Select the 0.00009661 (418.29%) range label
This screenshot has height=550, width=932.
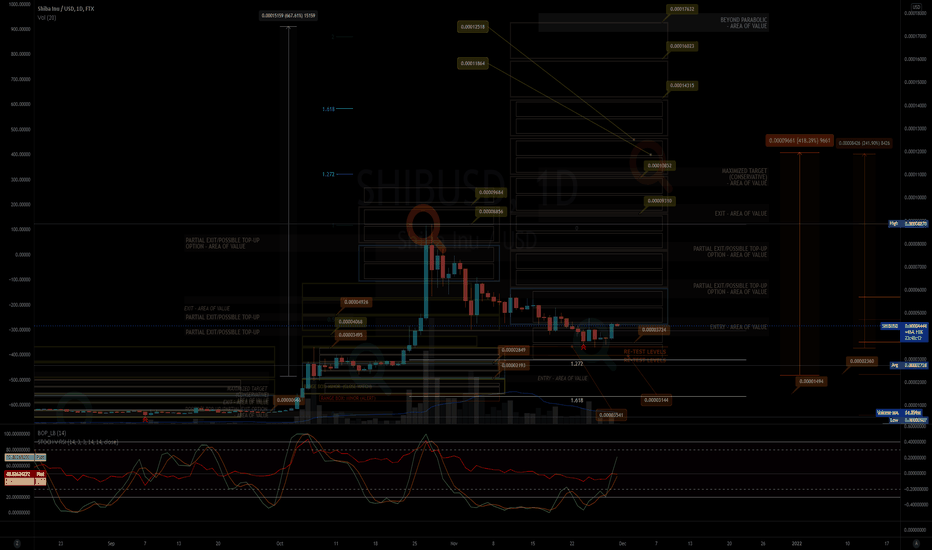(x=799, y=141)
